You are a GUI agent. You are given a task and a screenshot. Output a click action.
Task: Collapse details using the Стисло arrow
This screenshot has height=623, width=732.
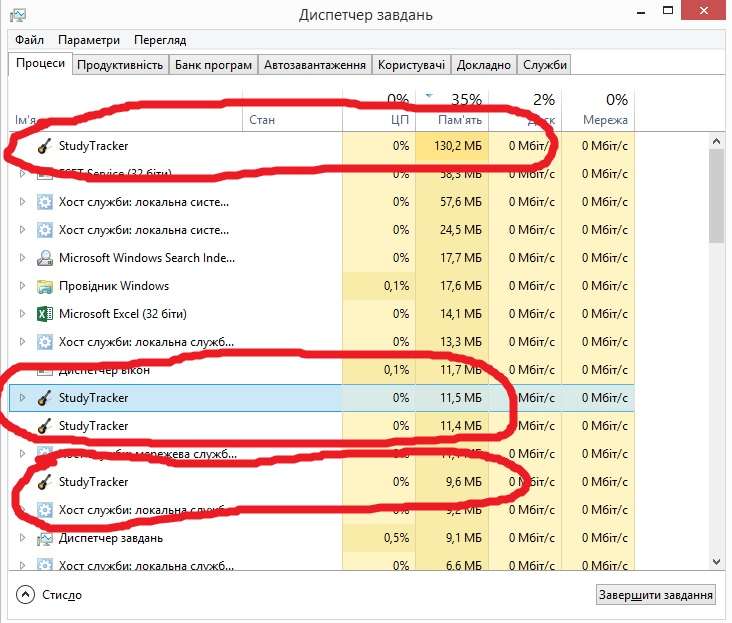tap(25, 595)
